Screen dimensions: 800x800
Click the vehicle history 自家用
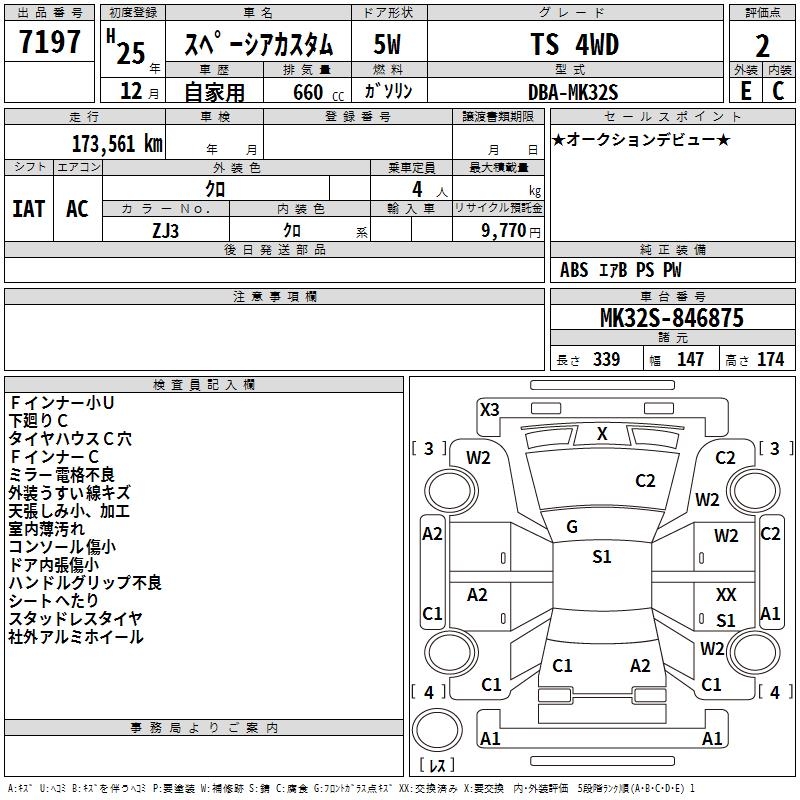pos(214,92)
